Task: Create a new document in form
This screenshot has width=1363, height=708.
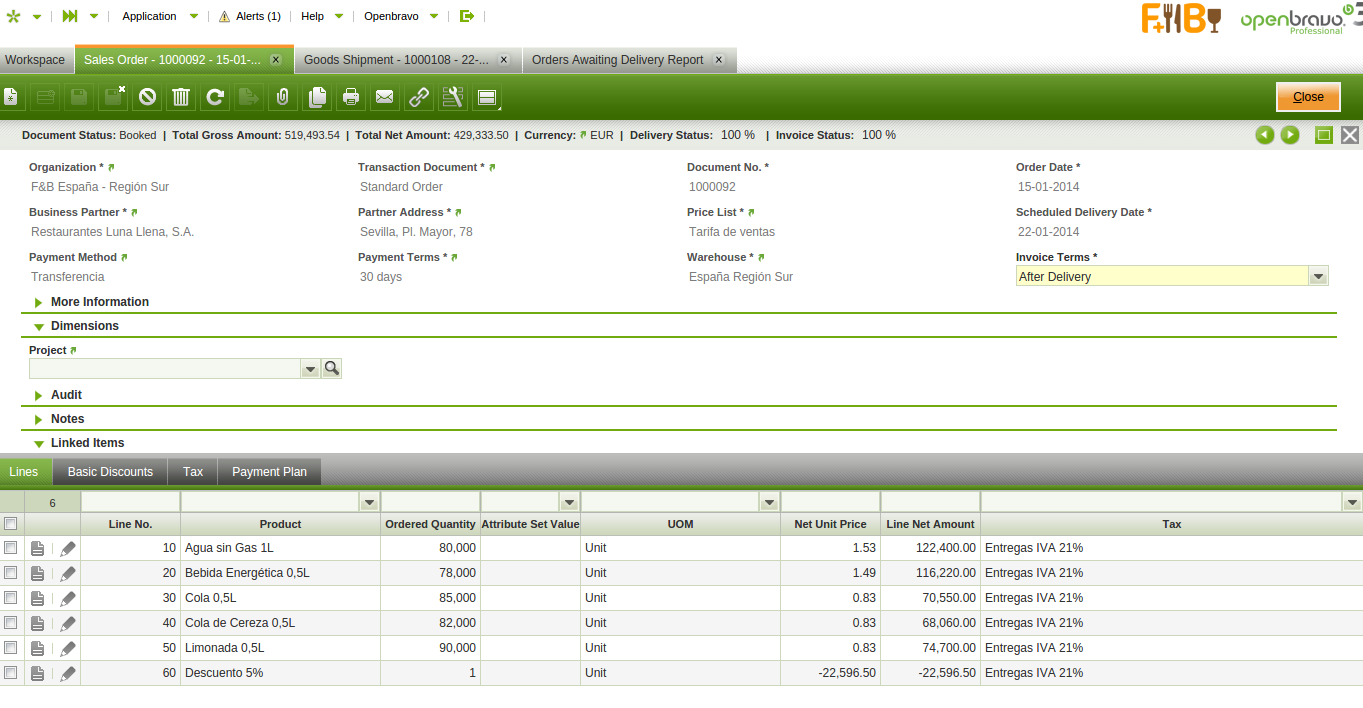Action: (10, 97)
